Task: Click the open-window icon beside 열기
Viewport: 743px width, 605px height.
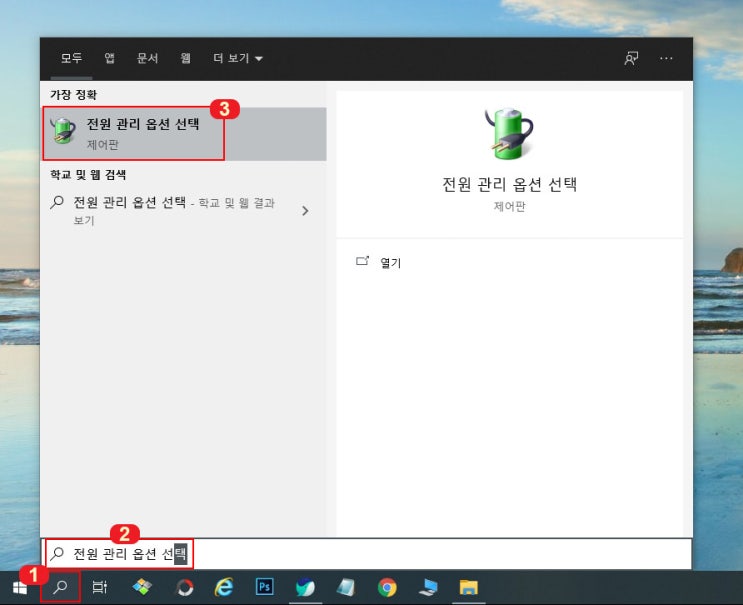Action: (x=362, y=261)
